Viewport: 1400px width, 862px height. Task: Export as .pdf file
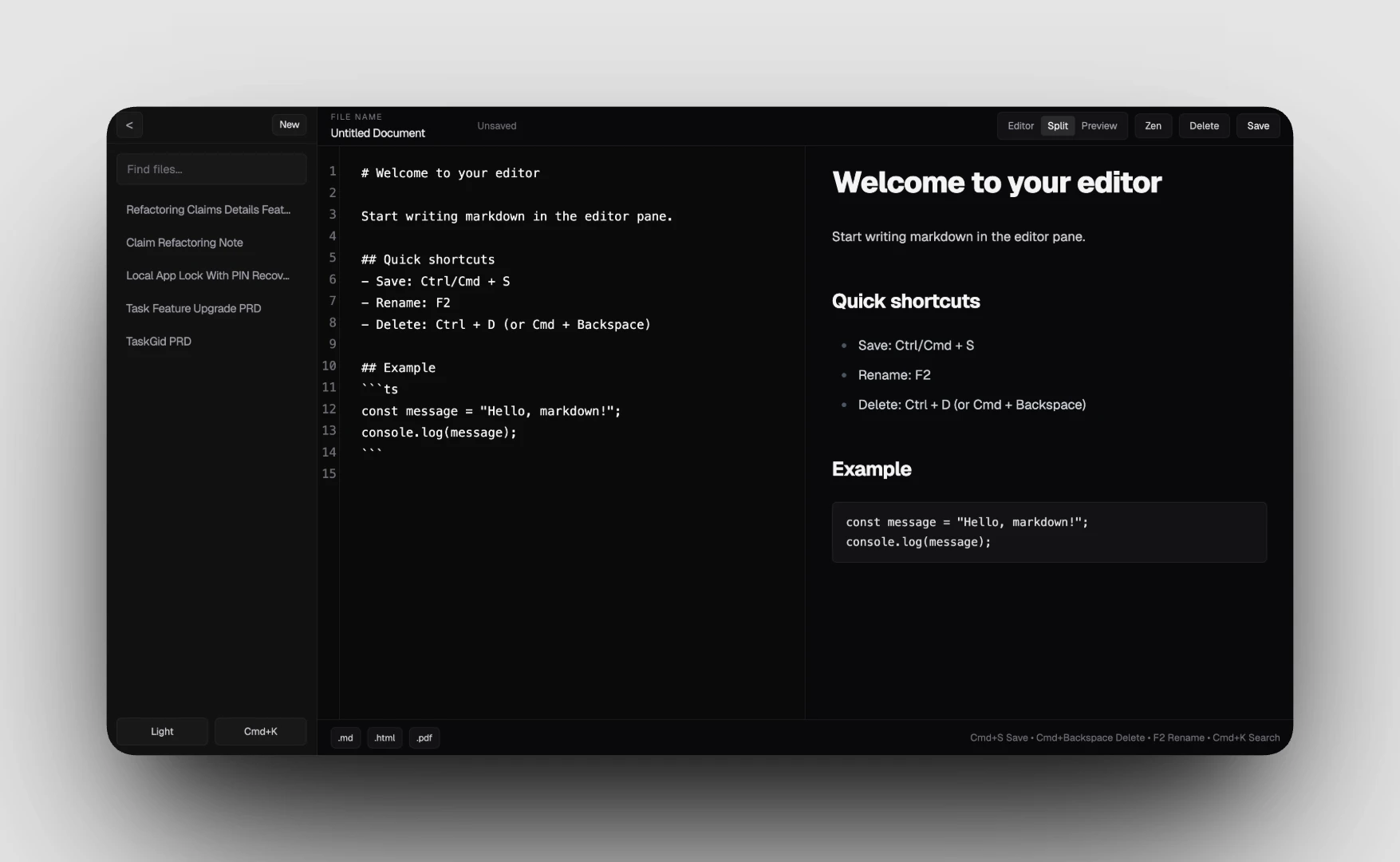(424, 737)
